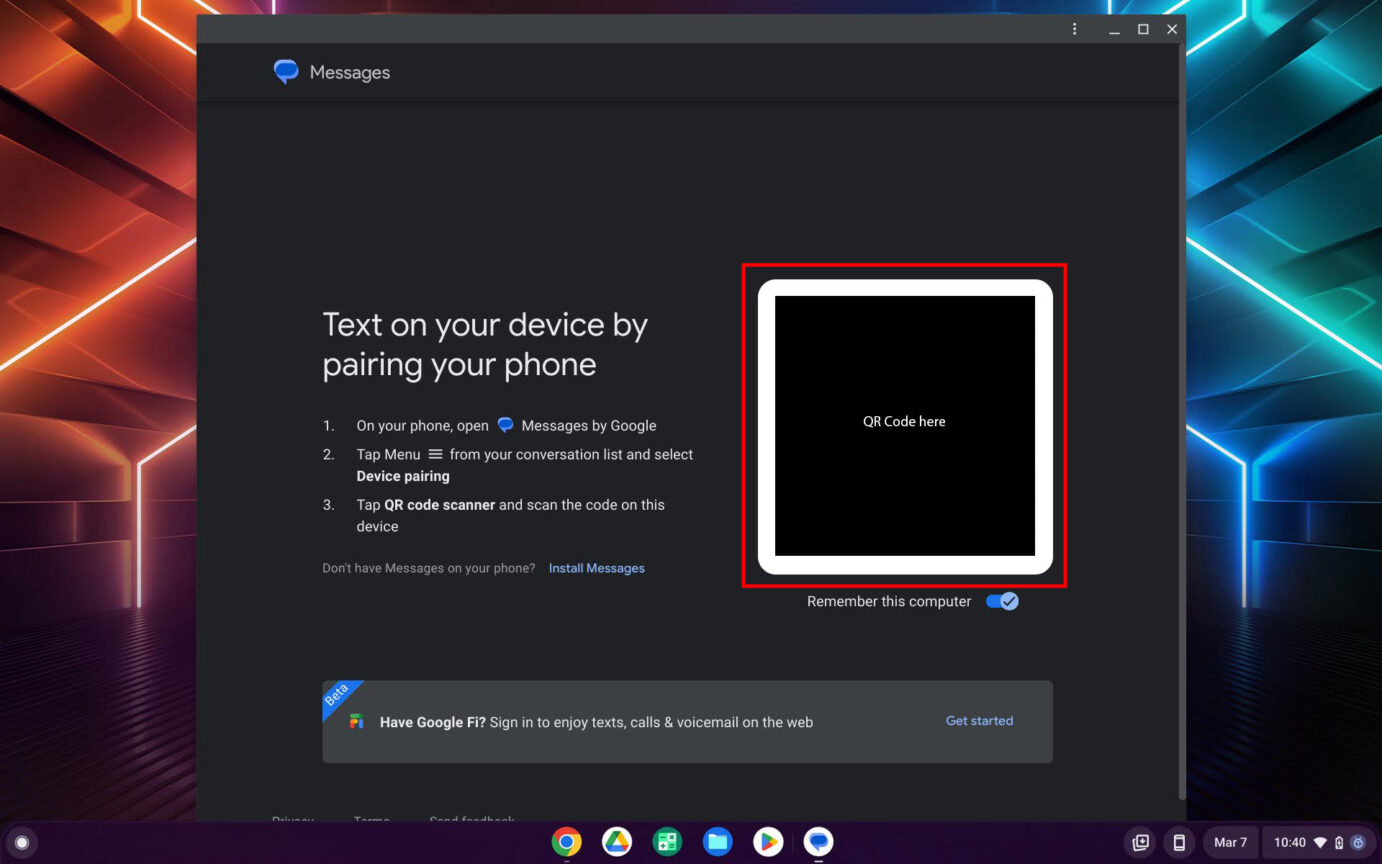Image resolution: width=1382 pixels, height=864 pixels.
Task: Click the Messages logo in the app header
Action: [285, 71]
